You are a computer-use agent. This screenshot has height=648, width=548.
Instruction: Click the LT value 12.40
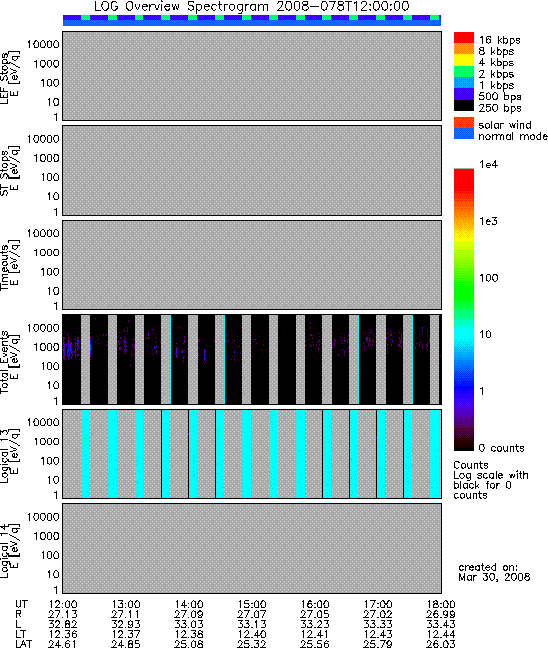click(x=252, y=634)
